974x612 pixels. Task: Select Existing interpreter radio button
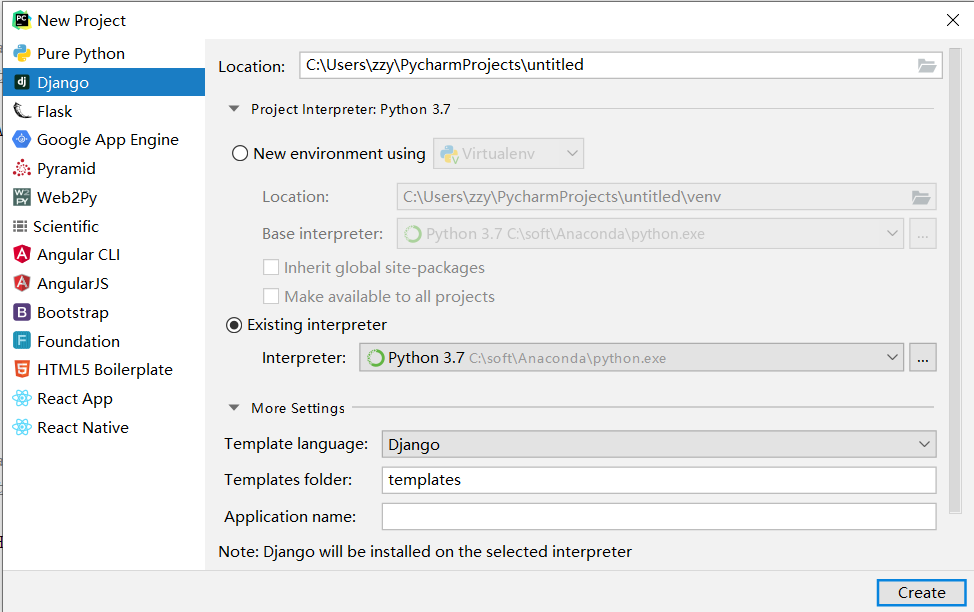point(234,325)
